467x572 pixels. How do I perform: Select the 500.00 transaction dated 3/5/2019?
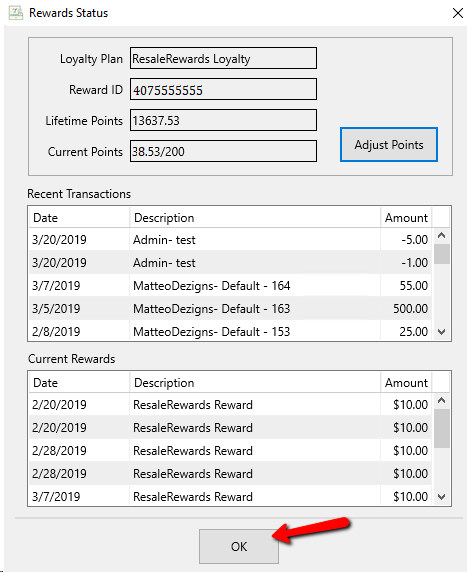click(x=230, y=309)
